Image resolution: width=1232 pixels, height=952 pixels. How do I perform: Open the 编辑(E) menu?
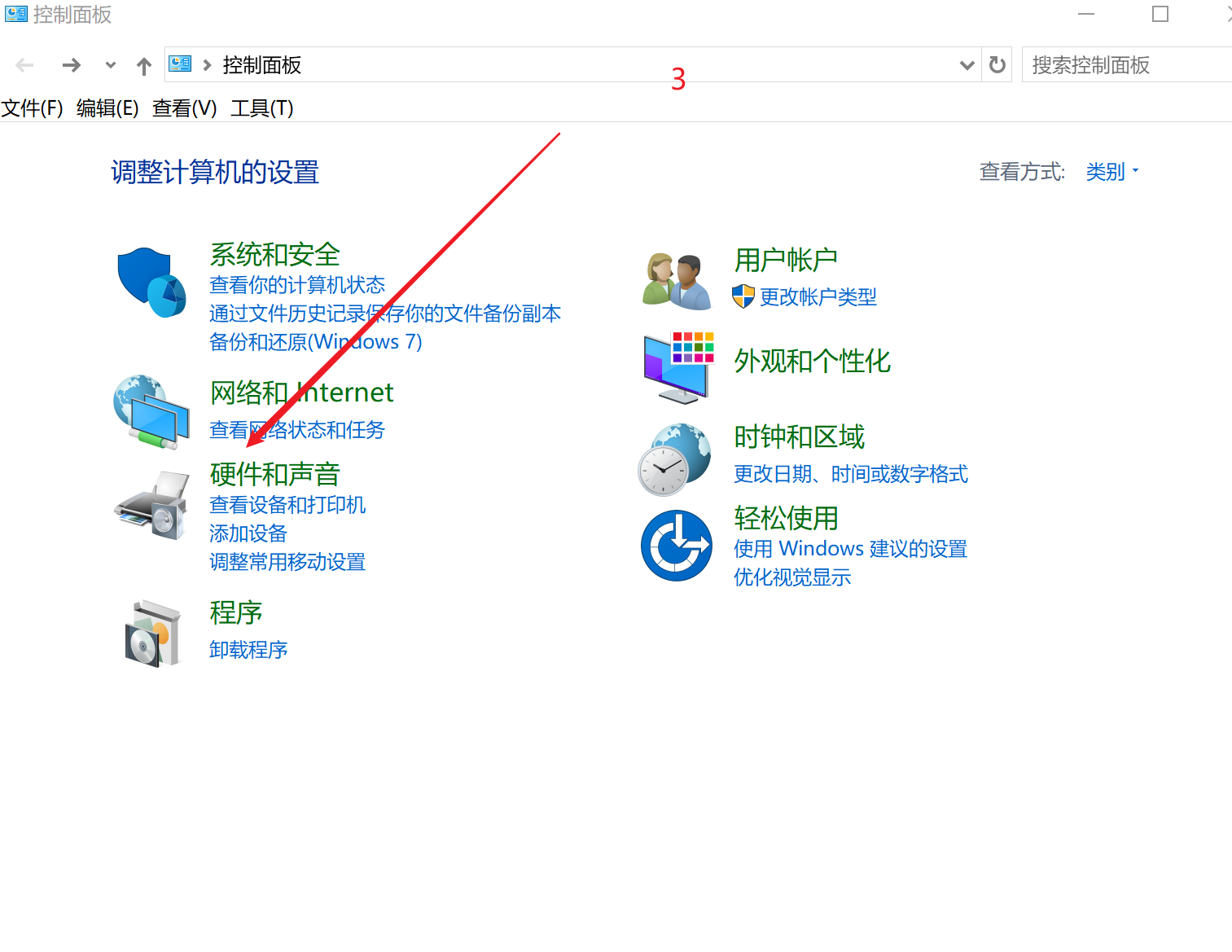click(107, 108)
